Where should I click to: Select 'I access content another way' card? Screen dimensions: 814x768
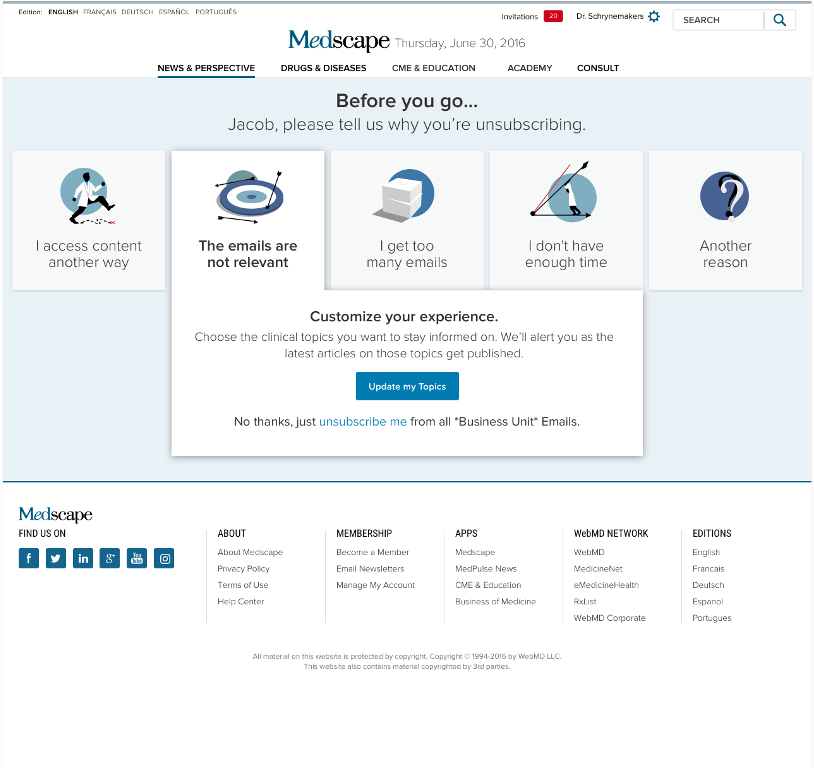89,220
